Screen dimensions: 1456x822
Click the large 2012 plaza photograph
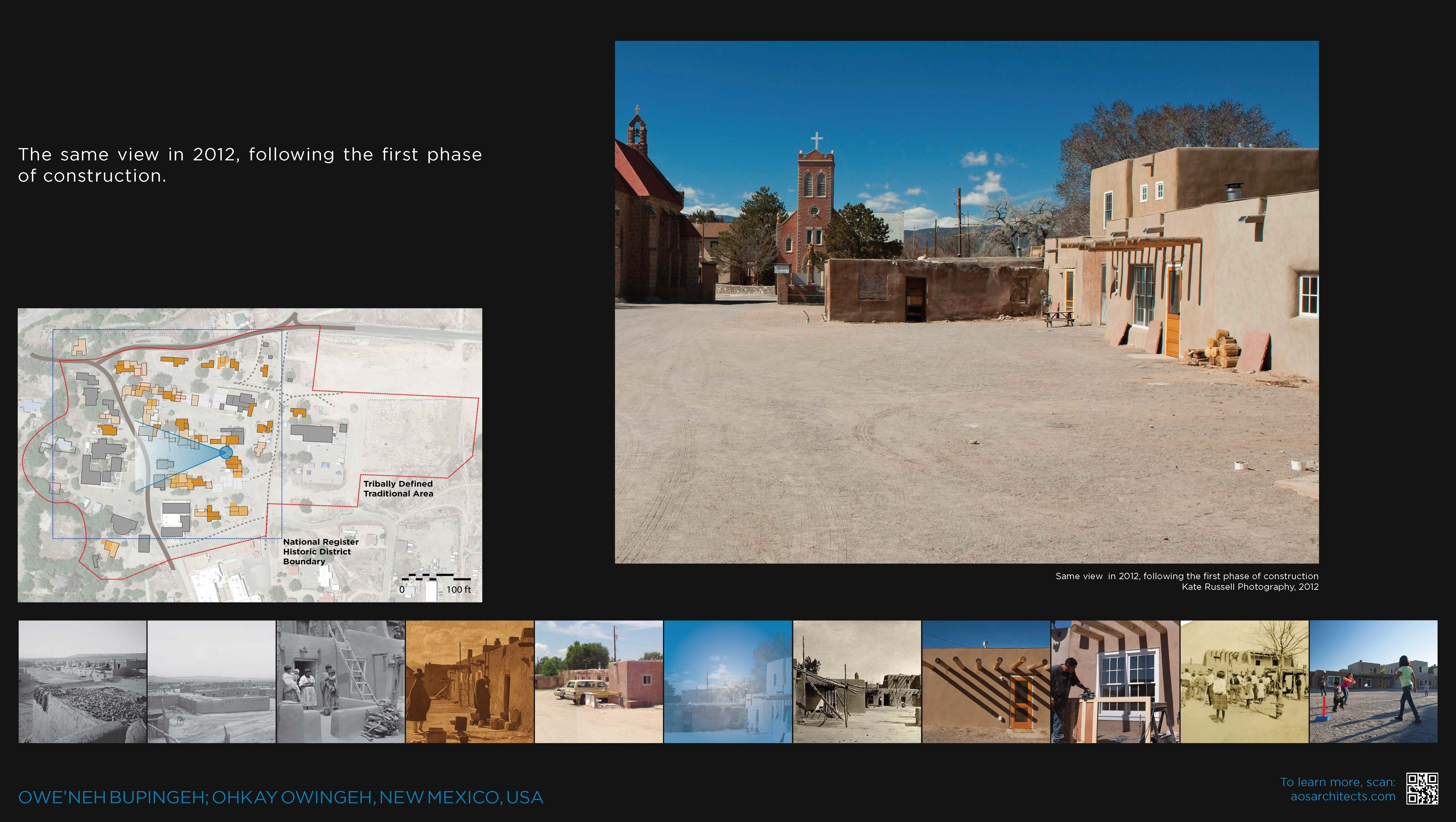(966, 302)
